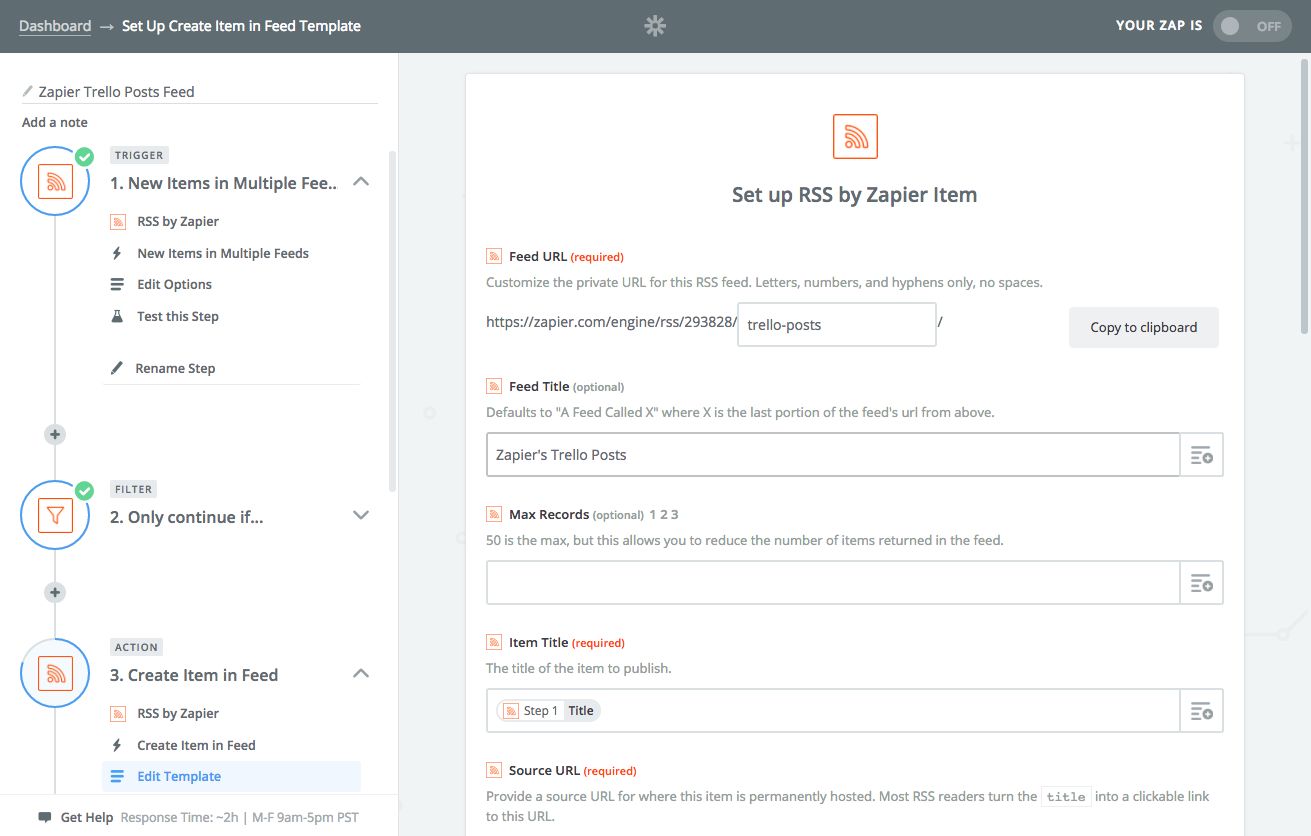Add a step using plus after step 1
The width and height of the screenshot is (1311, 836).
point(55,434)
